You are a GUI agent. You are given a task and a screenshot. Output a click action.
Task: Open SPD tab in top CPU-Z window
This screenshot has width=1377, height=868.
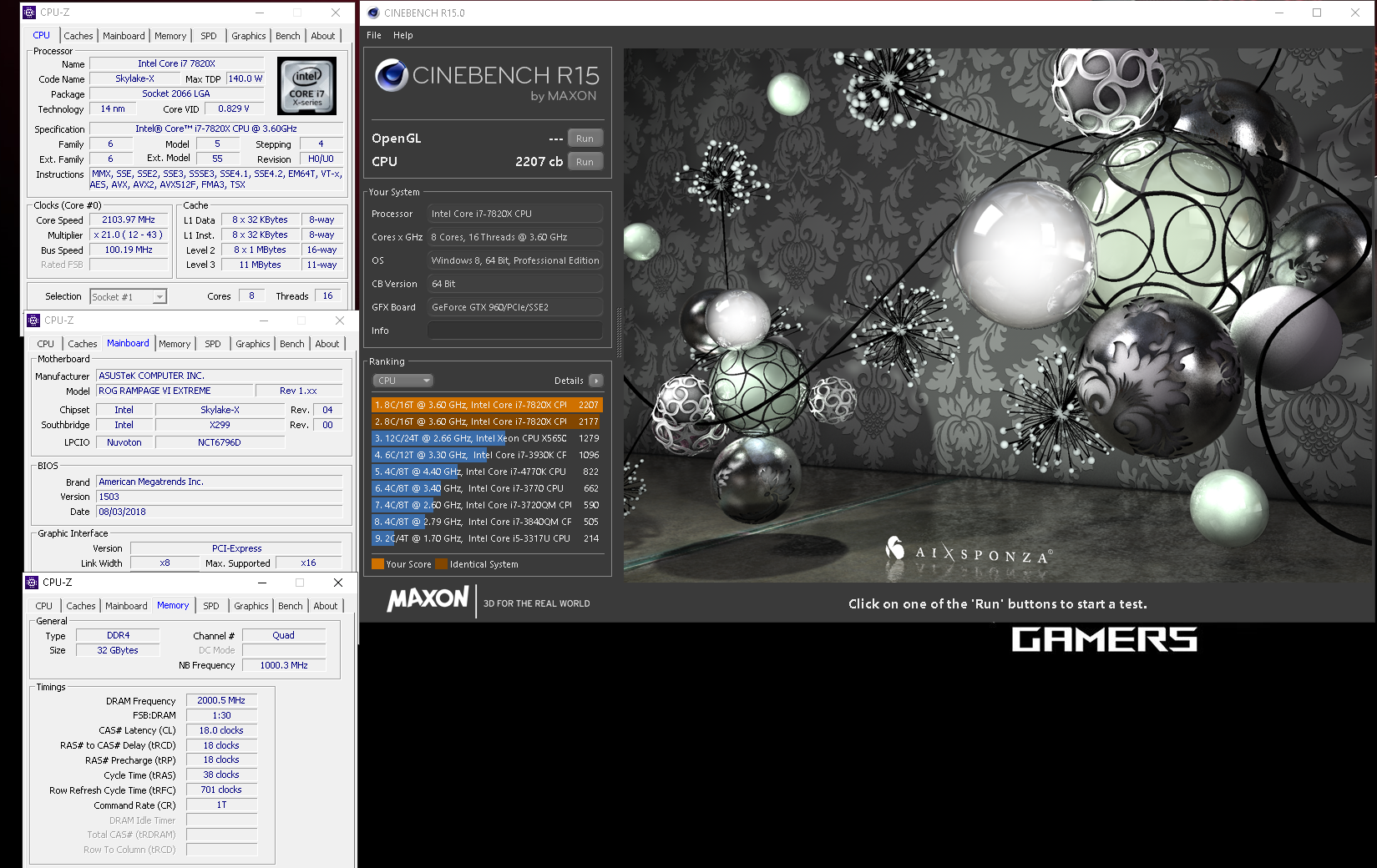point(209,36)
